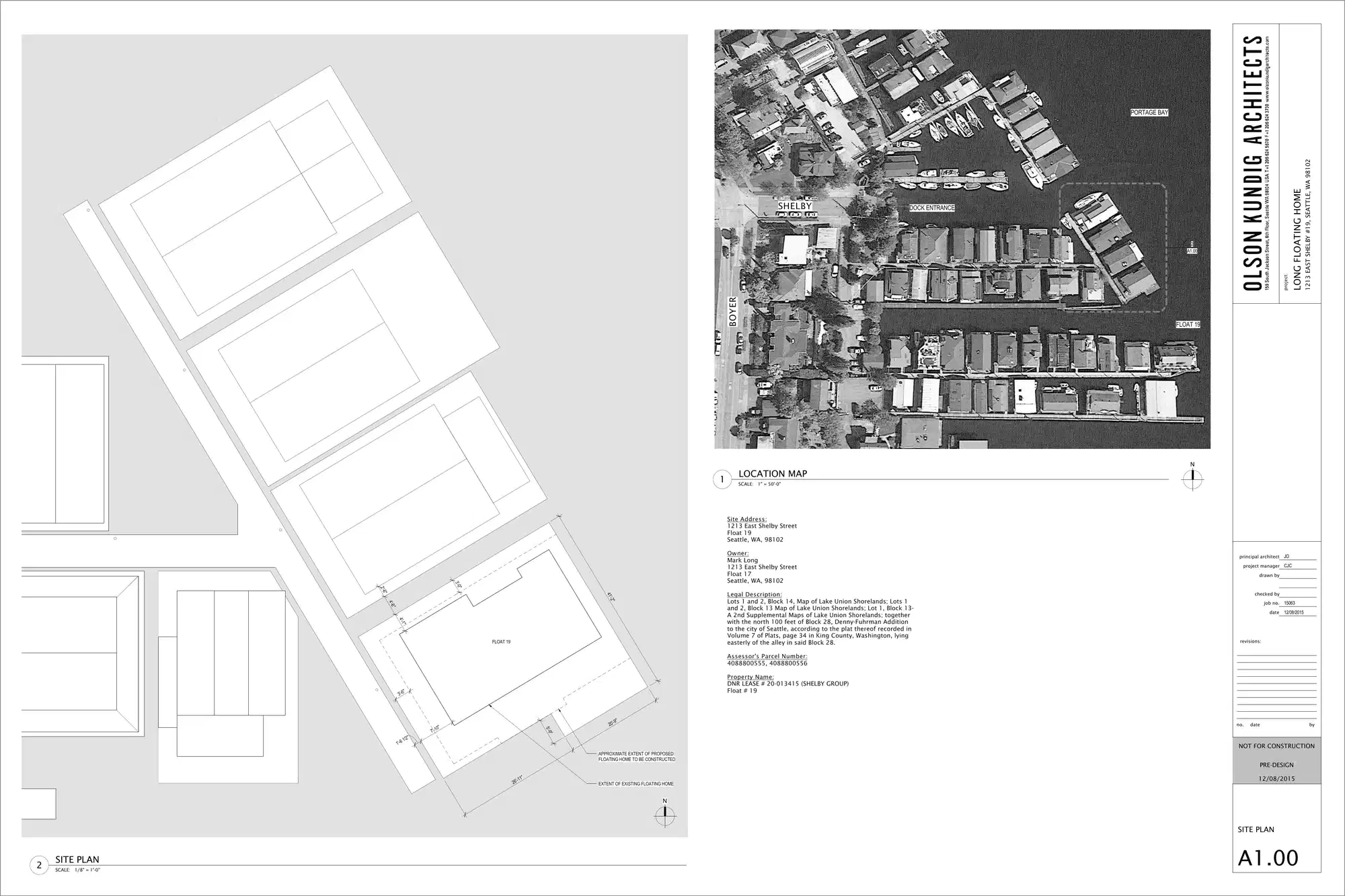Click the Legal Description heading
1345x896 pixels.
click(755, 594)
